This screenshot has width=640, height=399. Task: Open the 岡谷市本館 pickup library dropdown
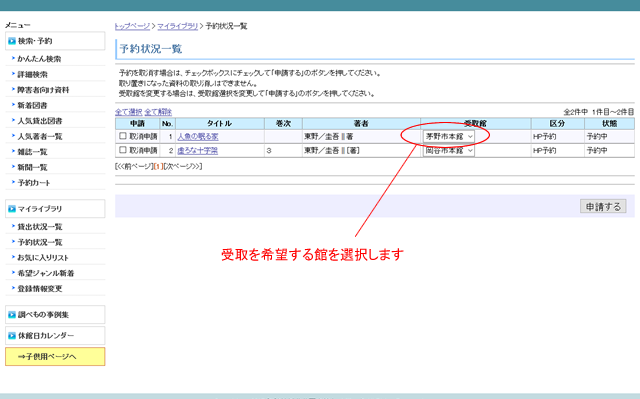(x=449, y=151)
